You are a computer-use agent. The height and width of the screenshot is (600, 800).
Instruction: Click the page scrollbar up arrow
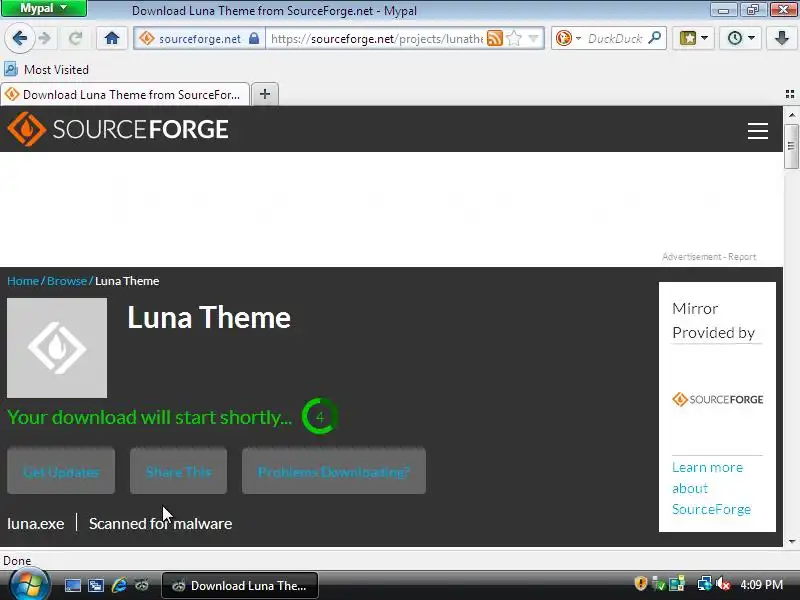click(x=791, y=115)
